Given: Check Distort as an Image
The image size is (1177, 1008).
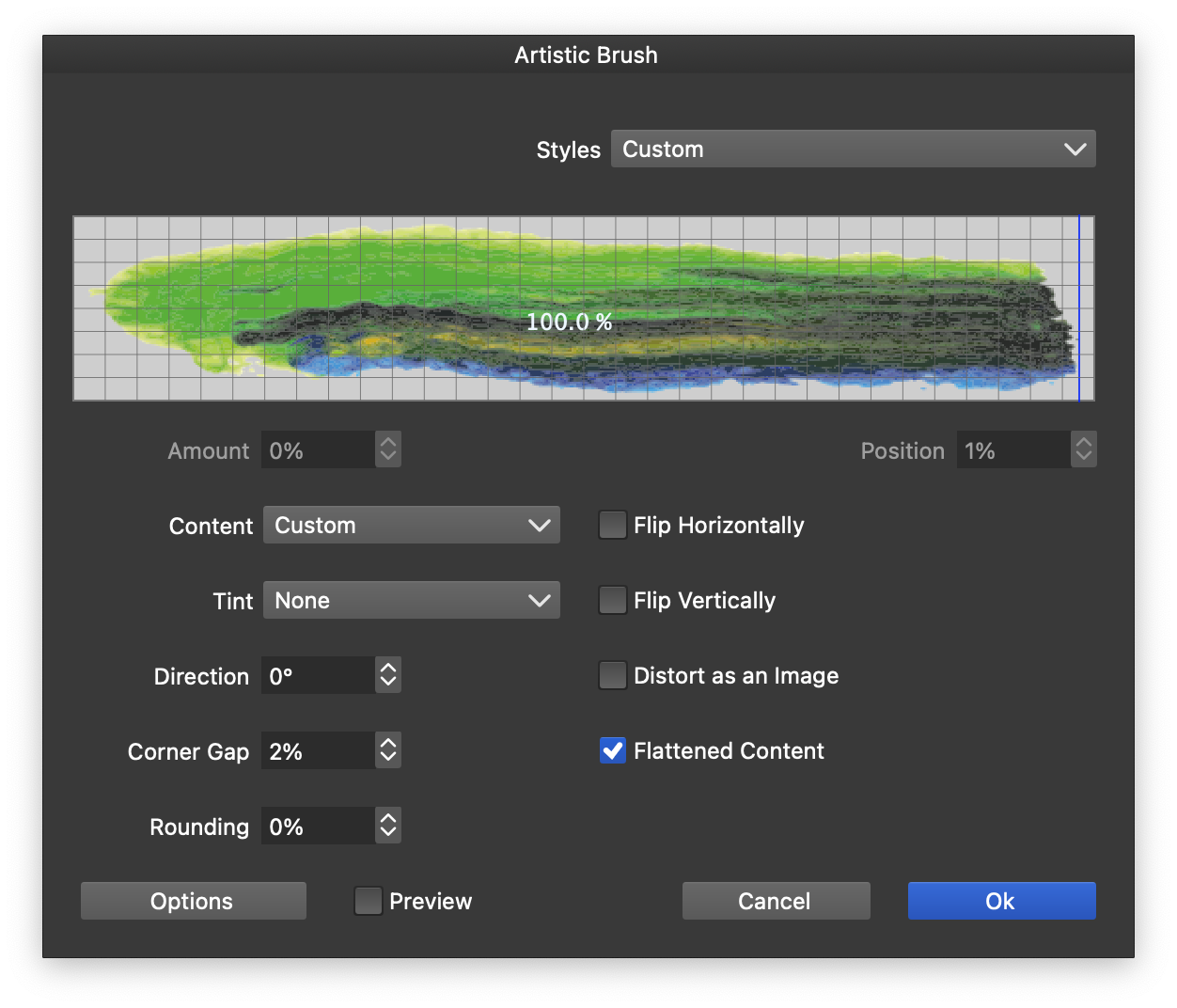Looking at the screenshot, I should [x=613, y=676].
